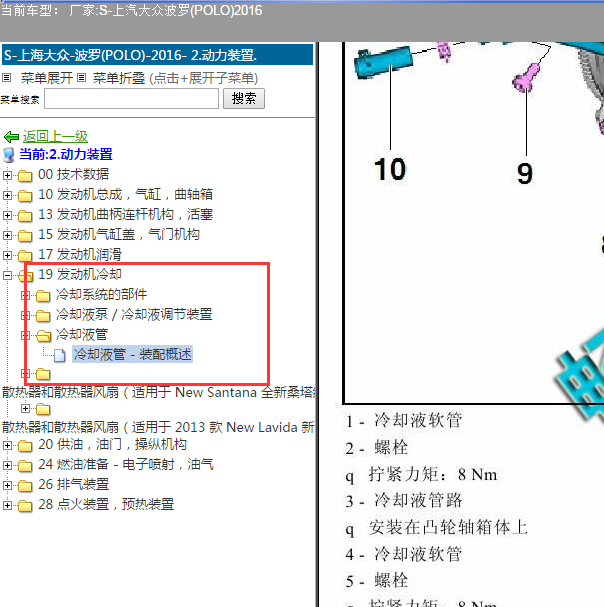Click open folder icon of 冷却液管
This screenshot has height=607, width=604.
click(x=43, y=336)
